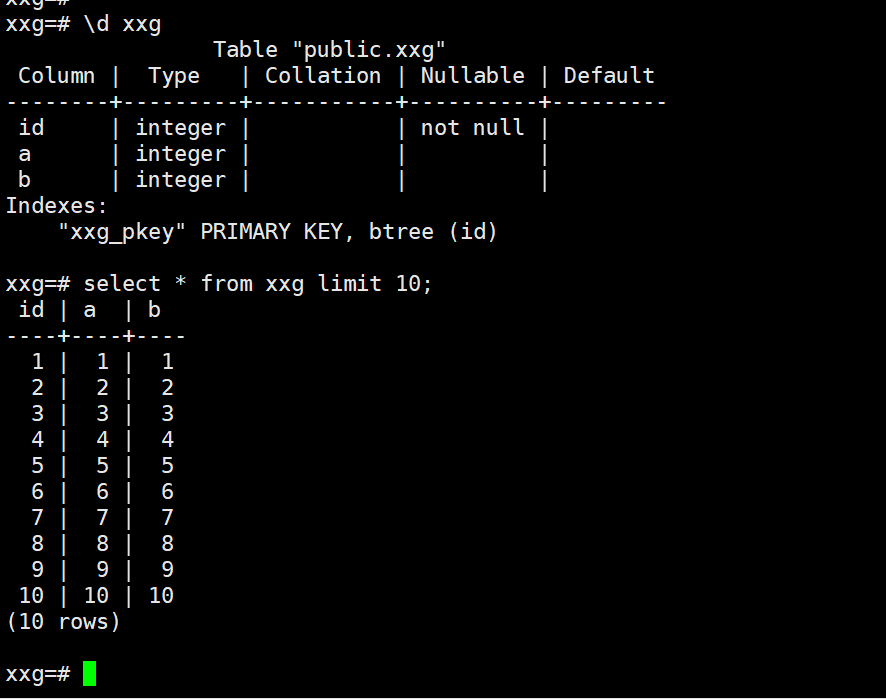Image resolution: width=886 pixels, height=699 pixels.
Task: Click the green terminal cursor block
Action: pyautogui.click(x=89, y=673)
